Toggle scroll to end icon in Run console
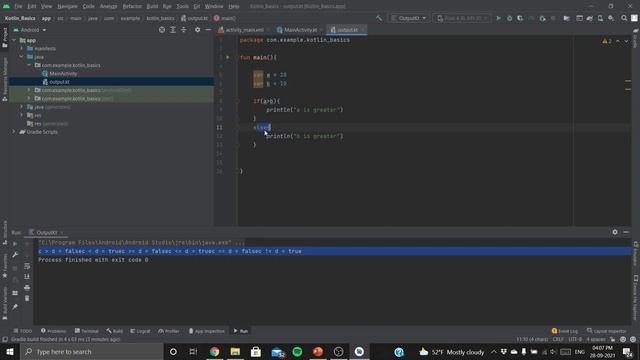The width and height of the screenshot is (640, 360). pyautogui.click(x=27, y=277)
